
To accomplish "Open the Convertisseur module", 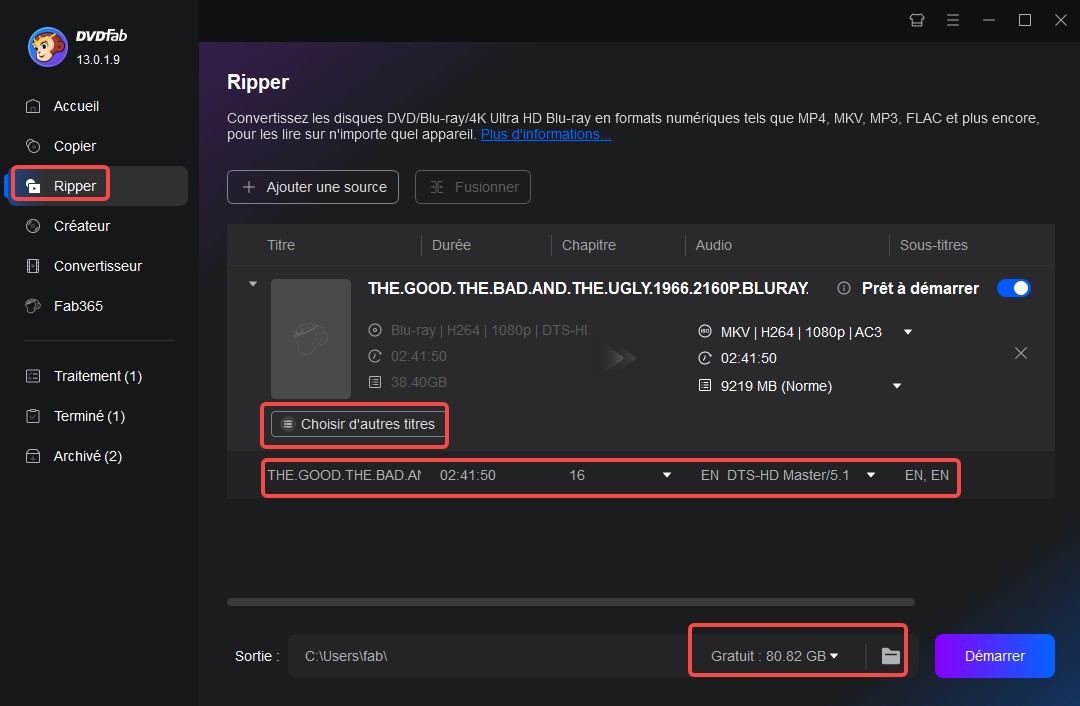I will point(97,266).
